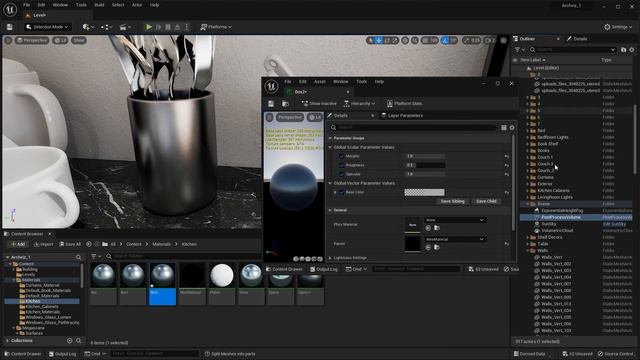Toggle the Metallic parameter checkbox

coord(342,156)
